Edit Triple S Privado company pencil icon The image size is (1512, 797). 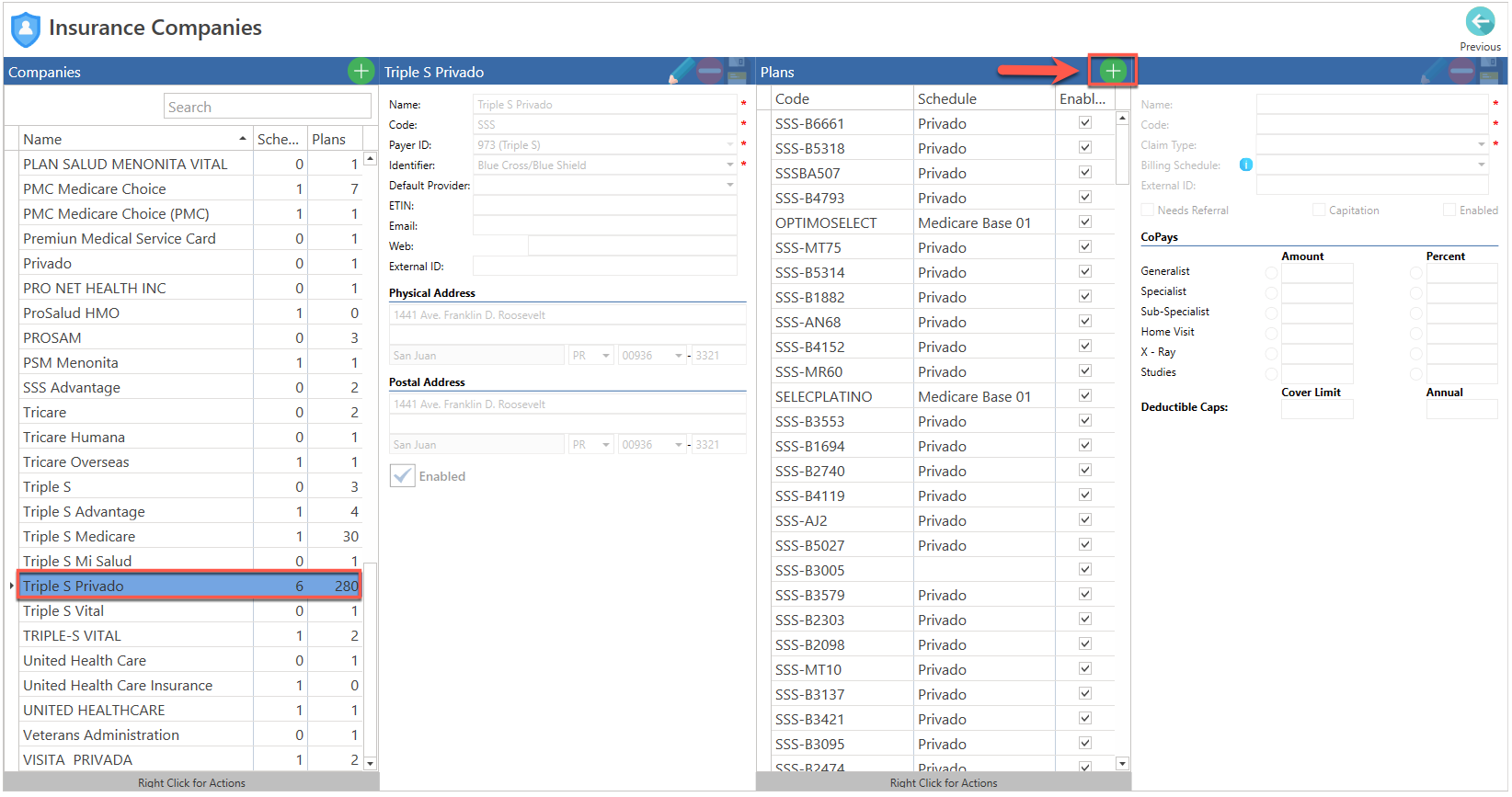point(682,71)
